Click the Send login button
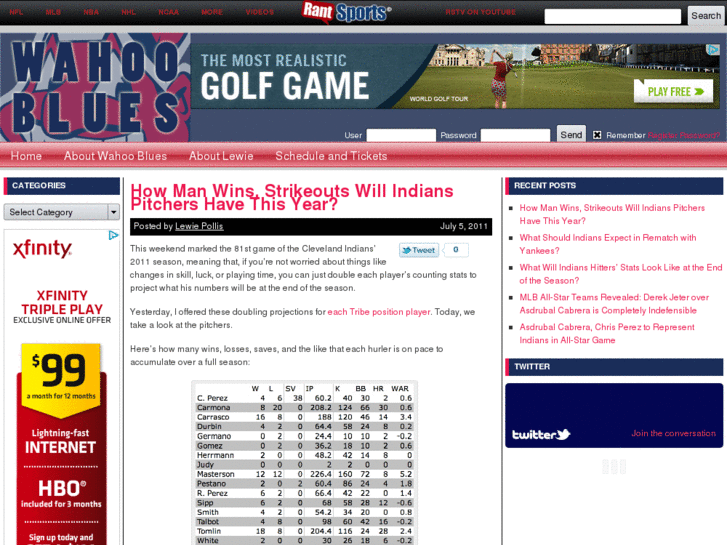Screen dimensions: 727x545 [571, 135]
